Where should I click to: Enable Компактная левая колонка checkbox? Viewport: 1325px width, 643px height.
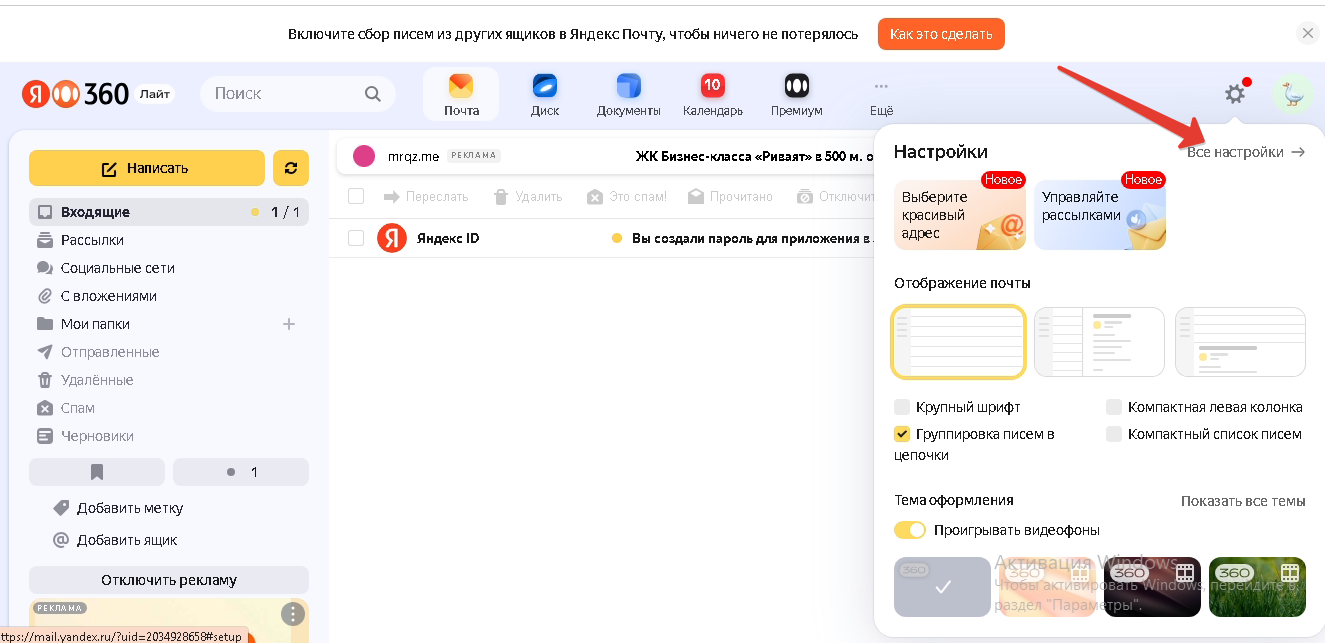click(1114, 407)
